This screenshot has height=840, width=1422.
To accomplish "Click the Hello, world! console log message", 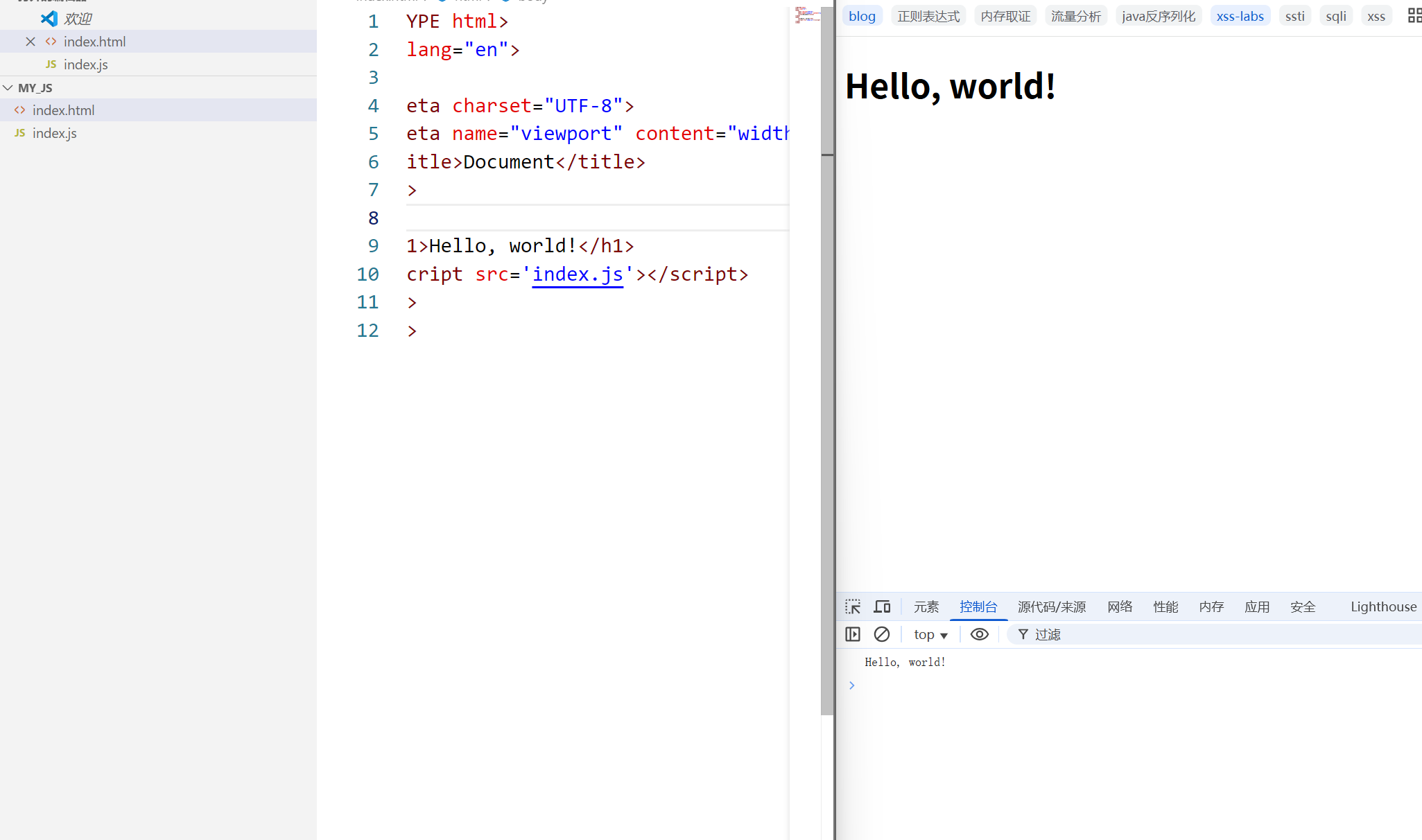I will click(905, 663).
